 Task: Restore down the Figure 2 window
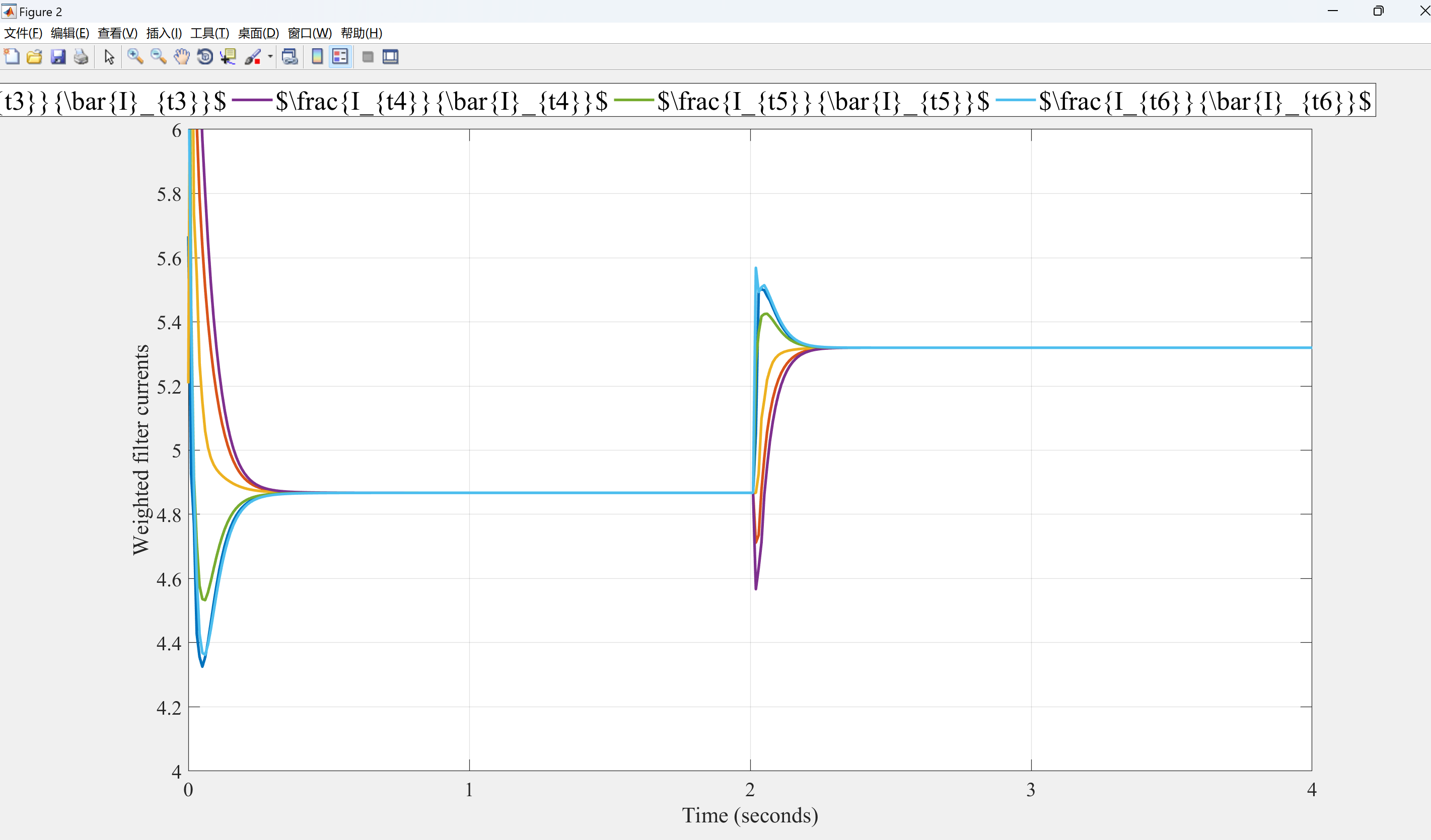[1378, 12]
